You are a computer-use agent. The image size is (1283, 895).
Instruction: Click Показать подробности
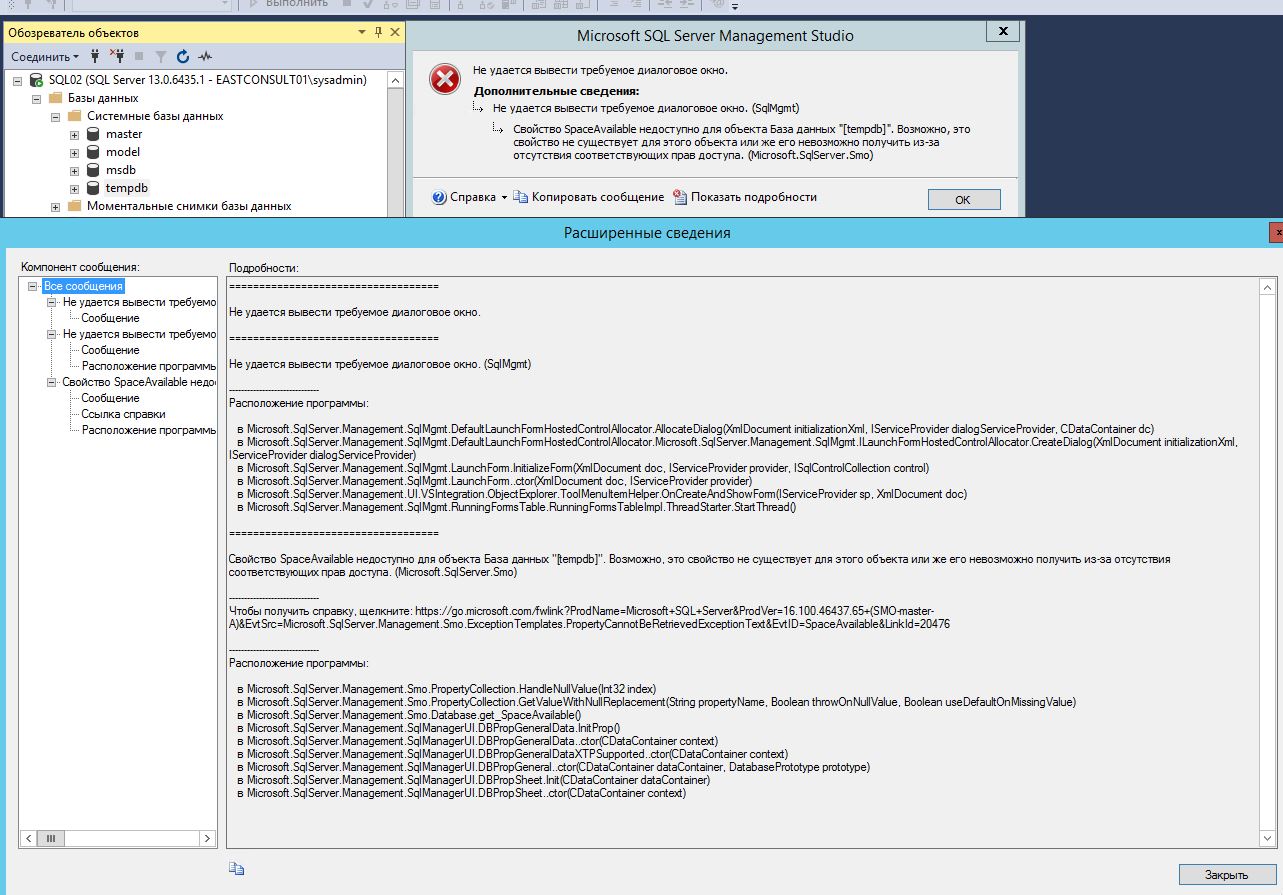coord(745,197)
